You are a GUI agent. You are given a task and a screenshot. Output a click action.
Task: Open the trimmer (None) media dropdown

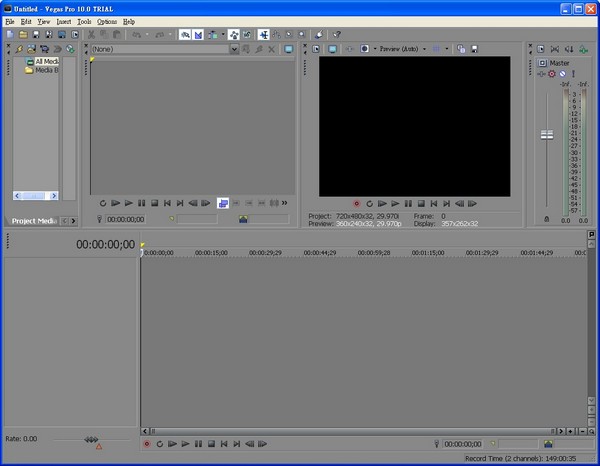[x=233, y=49]
